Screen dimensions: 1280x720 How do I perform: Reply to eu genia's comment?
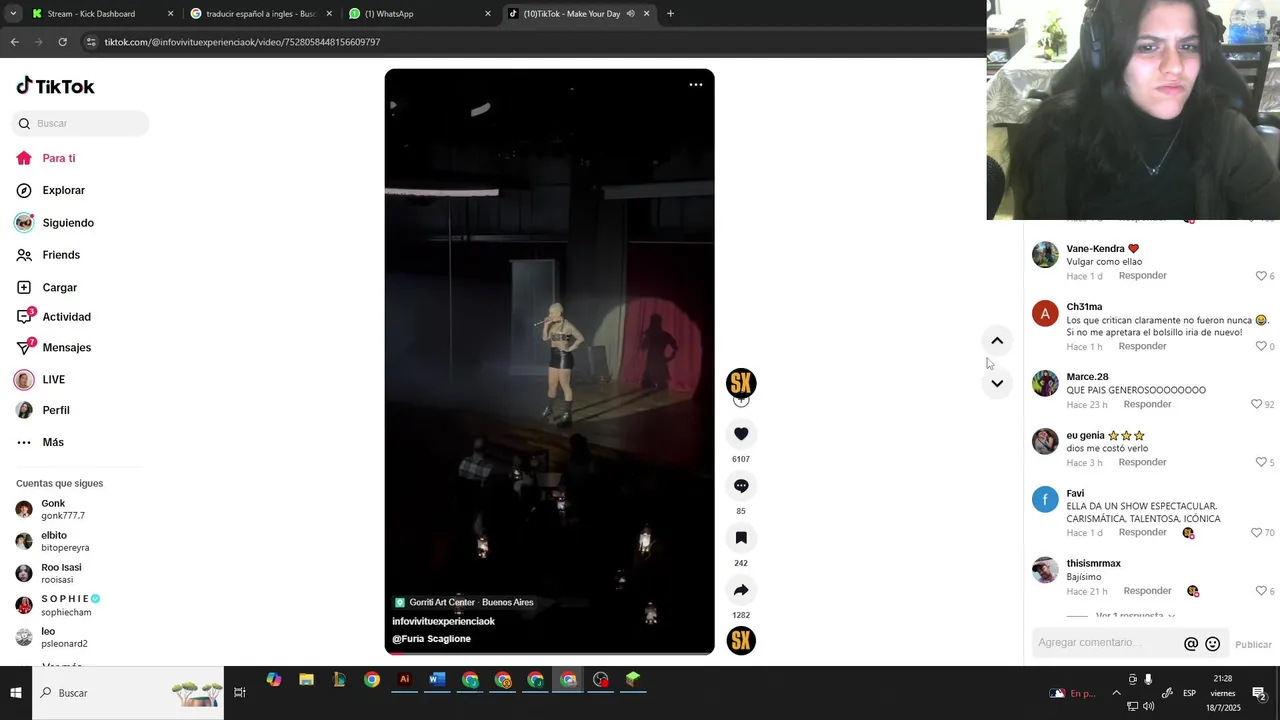(1142, 462)
